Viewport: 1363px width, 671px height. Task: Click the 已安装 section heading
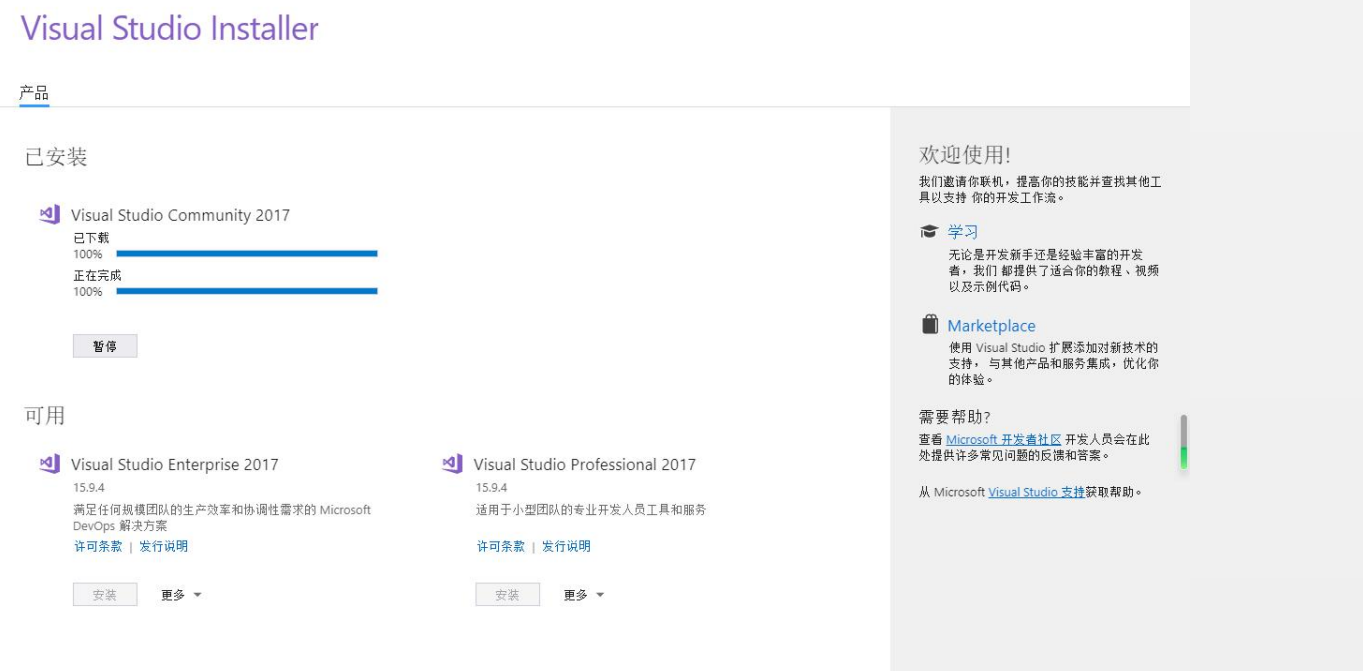pos(56,157)
